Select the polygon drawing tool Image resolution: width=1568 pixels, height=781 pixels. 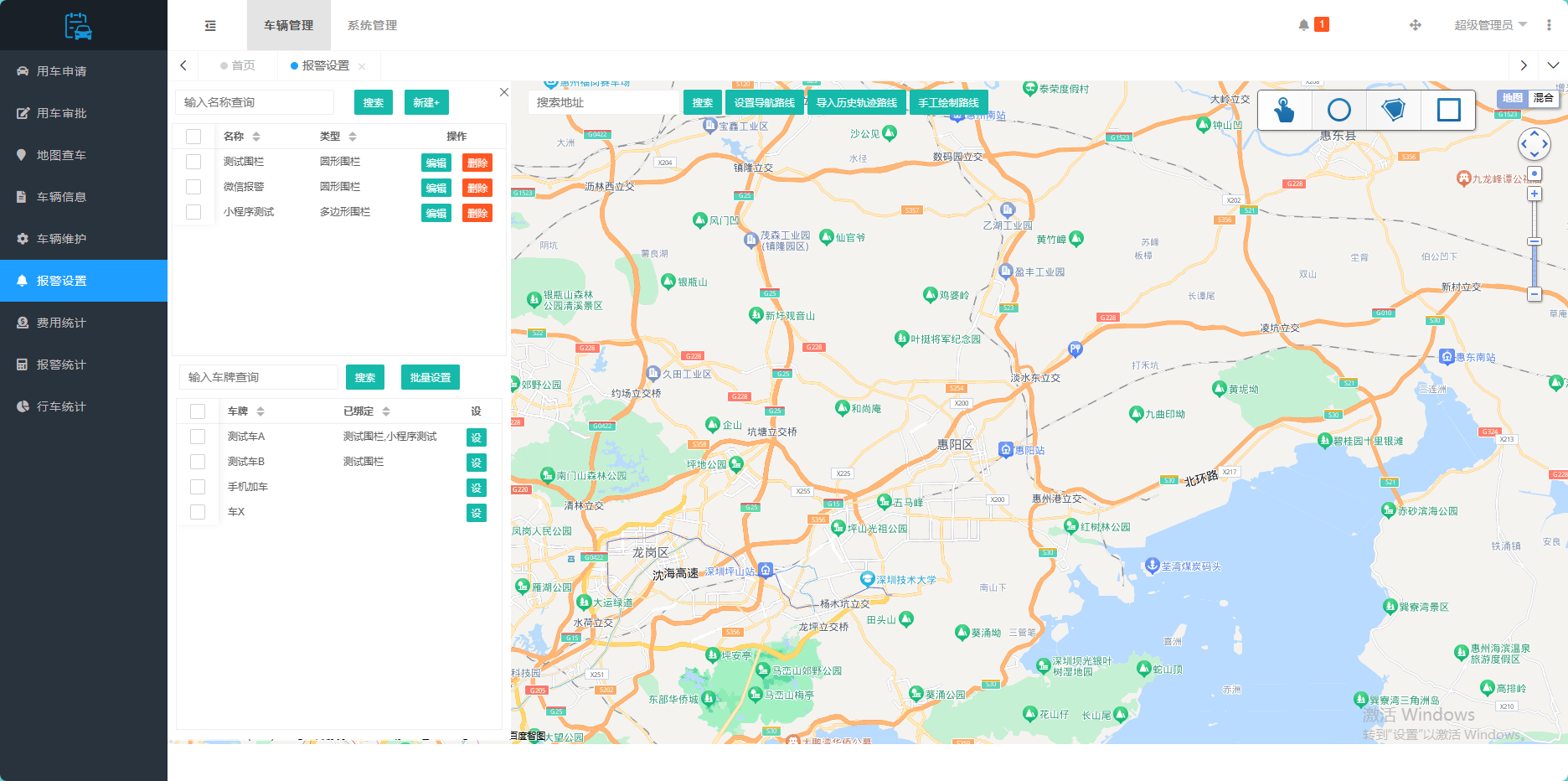pos(1394,110)
